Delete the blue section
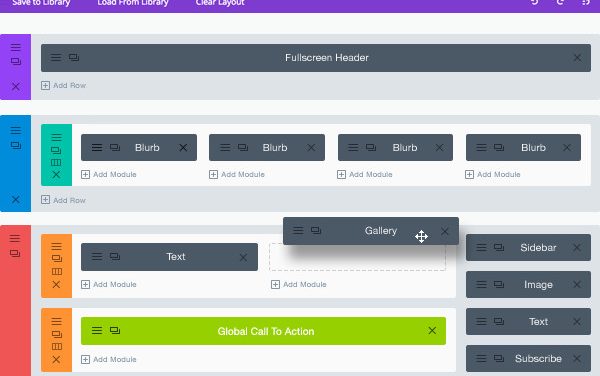This screenshot has height=376, width=600. (16, 199)
